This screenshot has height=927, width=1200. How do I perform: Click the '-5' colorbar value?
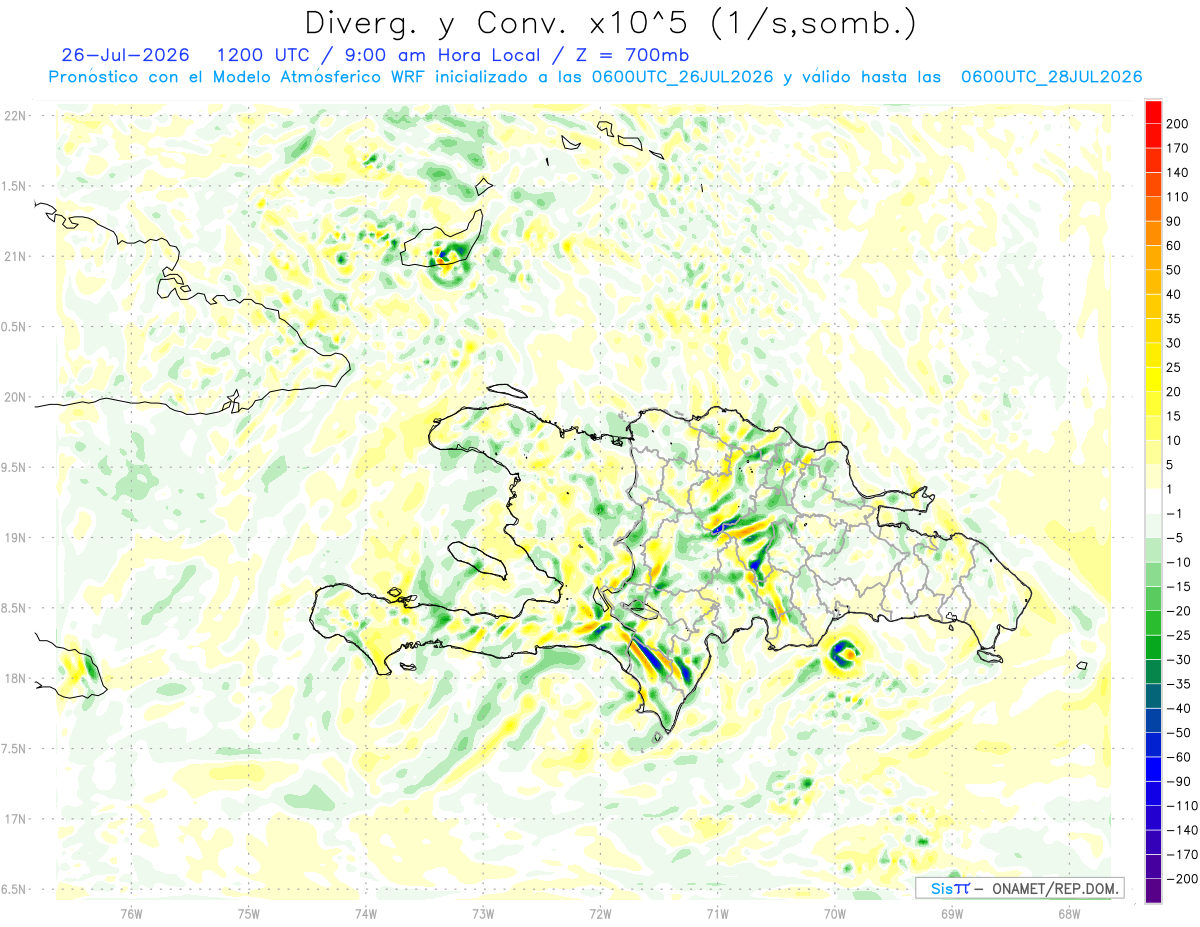1175,537
